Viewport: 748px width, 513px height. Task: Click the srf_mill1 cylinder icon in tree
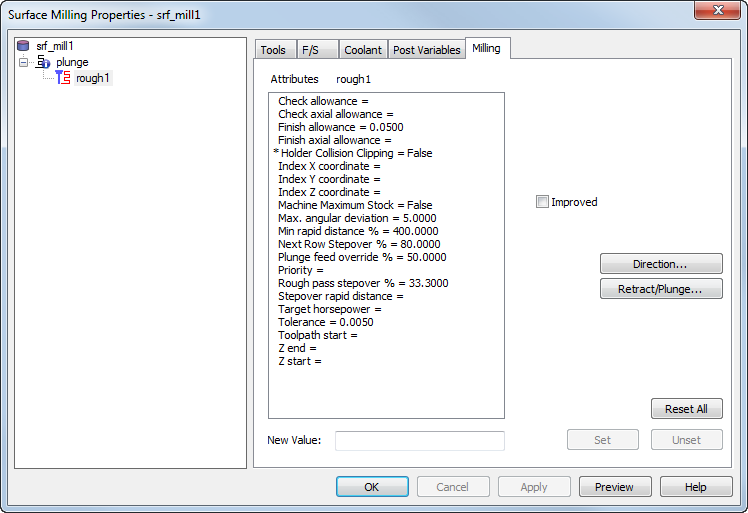[23, 46]
